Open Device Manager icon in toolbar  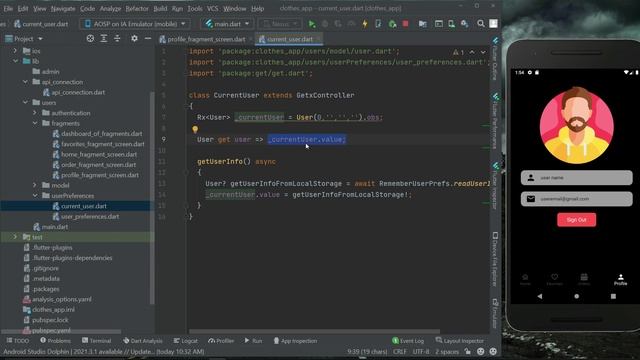click(x=451, y=24)
